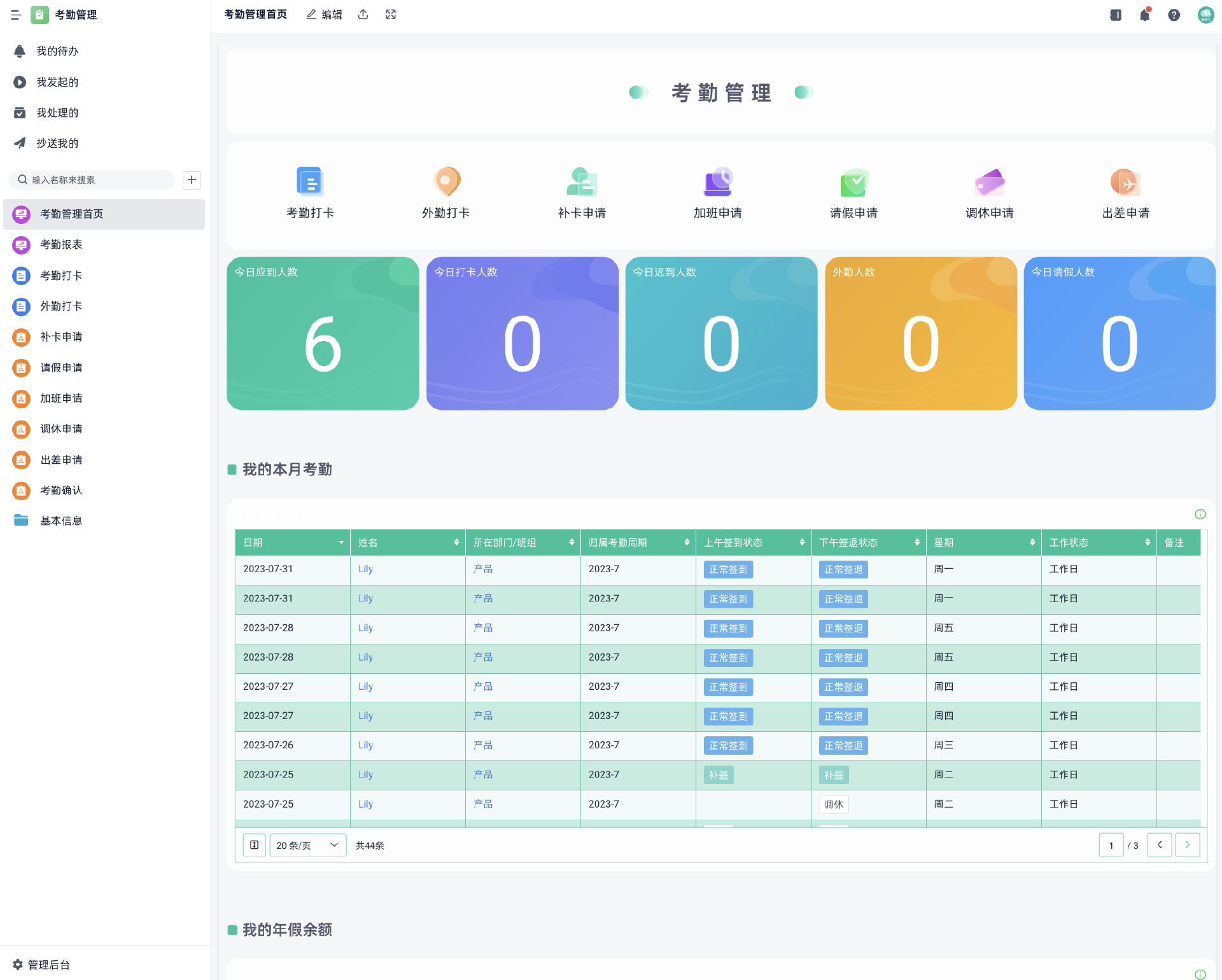Viewport: 1222px width, 980px height.
Task: Open the 20 条/页 page size dropdown
Action: coord(307,845)
